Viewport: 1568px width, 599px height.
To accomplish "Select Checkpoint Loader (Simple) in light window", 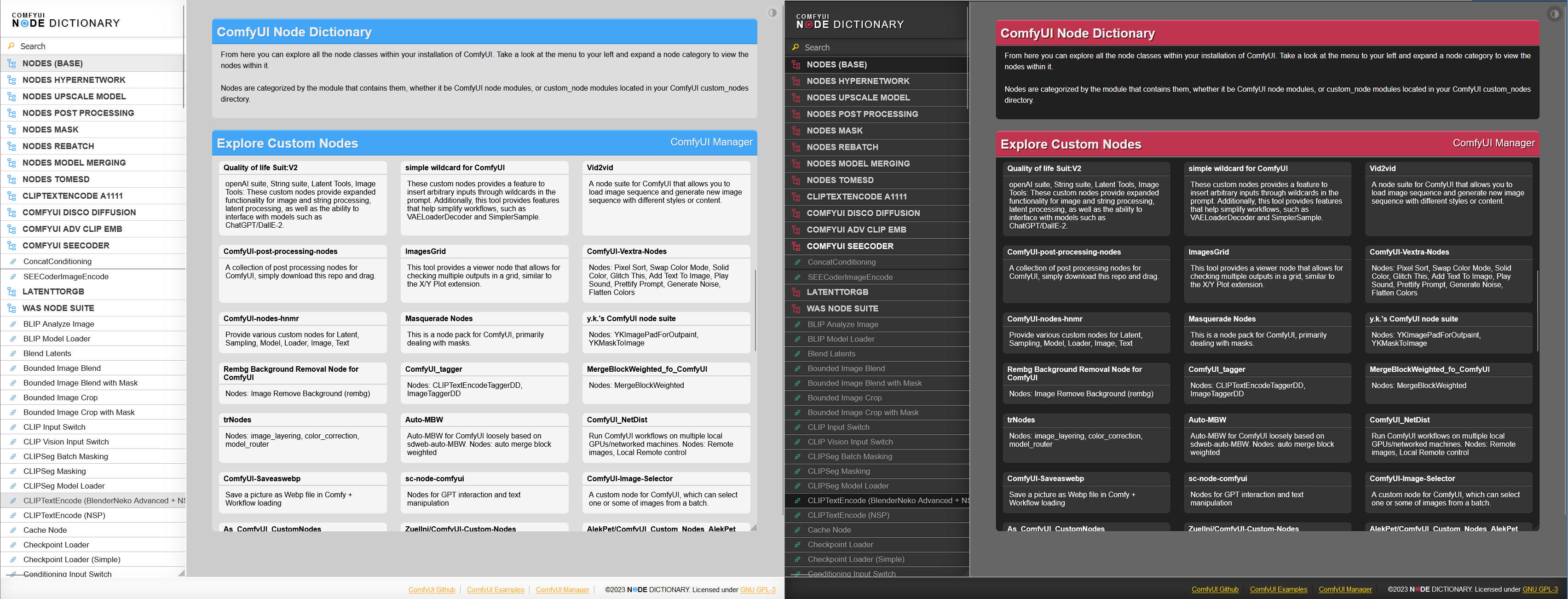I will click(92, 559).
